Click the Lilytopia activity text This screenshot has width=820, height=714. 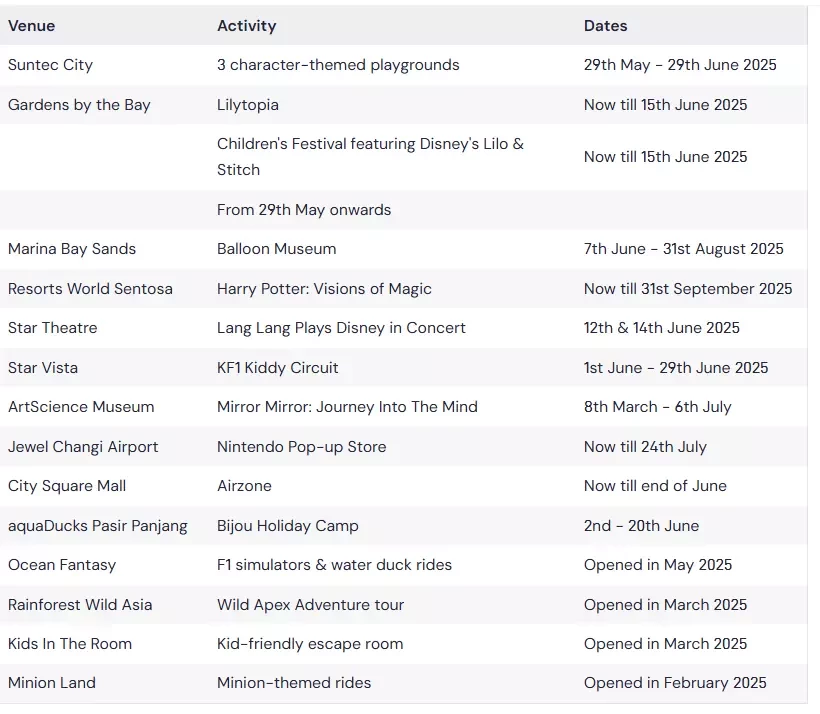point(248,105)
